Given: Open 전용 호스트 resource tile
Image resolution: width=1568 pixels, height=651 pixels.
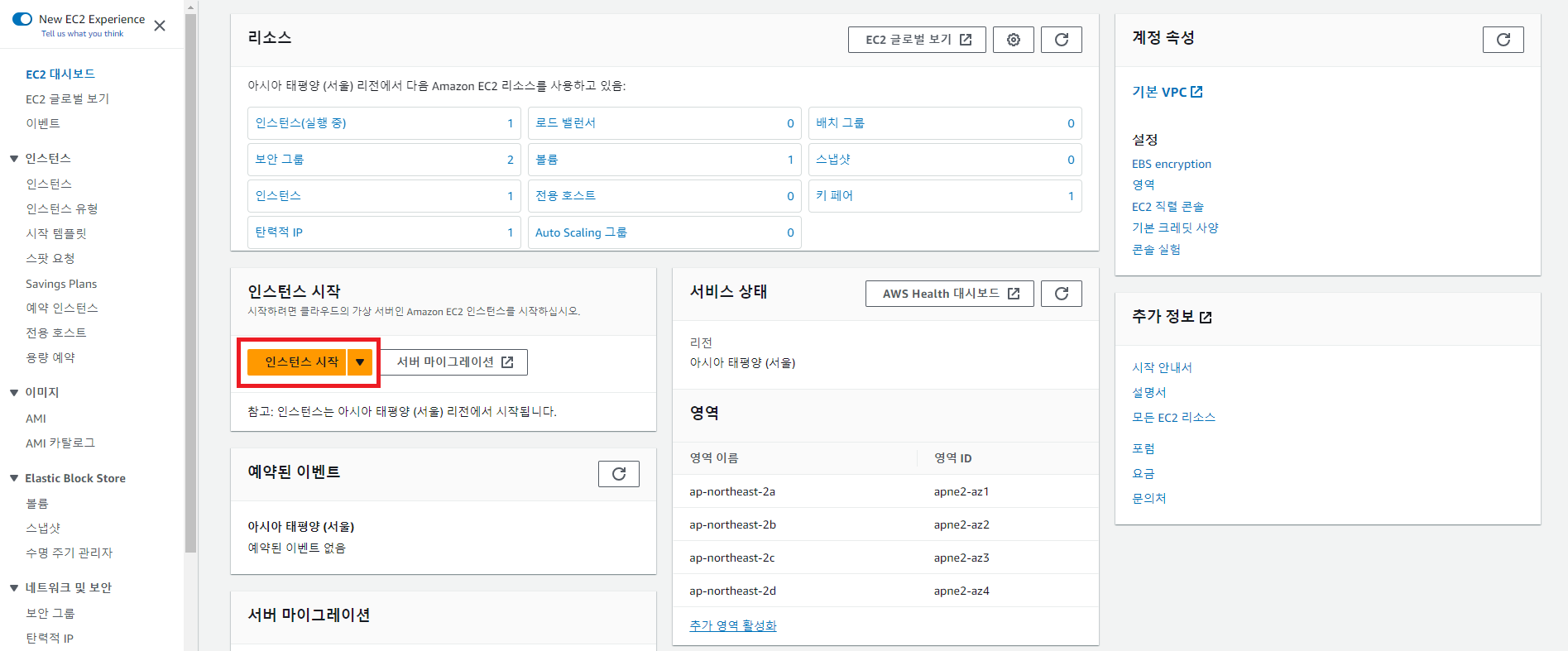Looking at the screenshot, I should click(664, 195).
